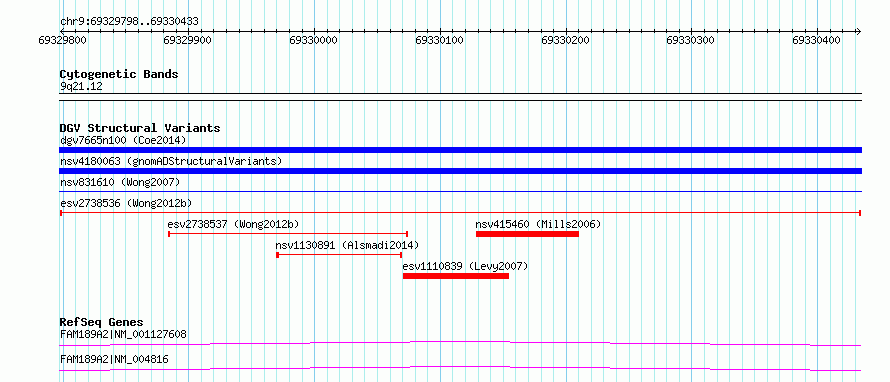The image size is (890, 382).
Task: Select the esv1110839 (Levy2007) thick red bar
Action: coord(456,276)
